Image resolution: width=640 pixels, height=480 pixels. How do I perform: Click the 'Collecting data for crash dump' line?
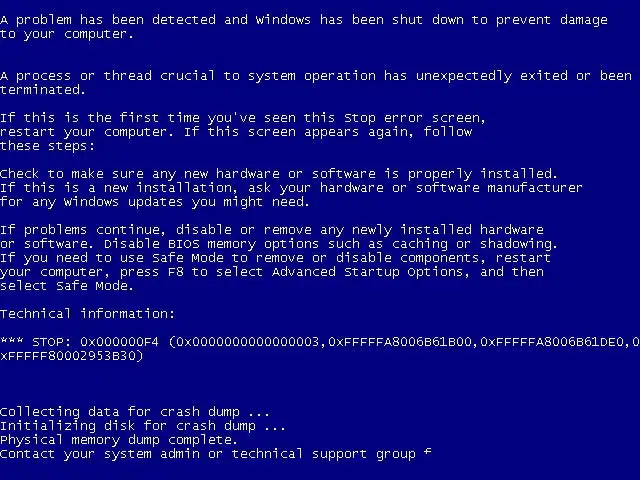[x=135, y=412]
